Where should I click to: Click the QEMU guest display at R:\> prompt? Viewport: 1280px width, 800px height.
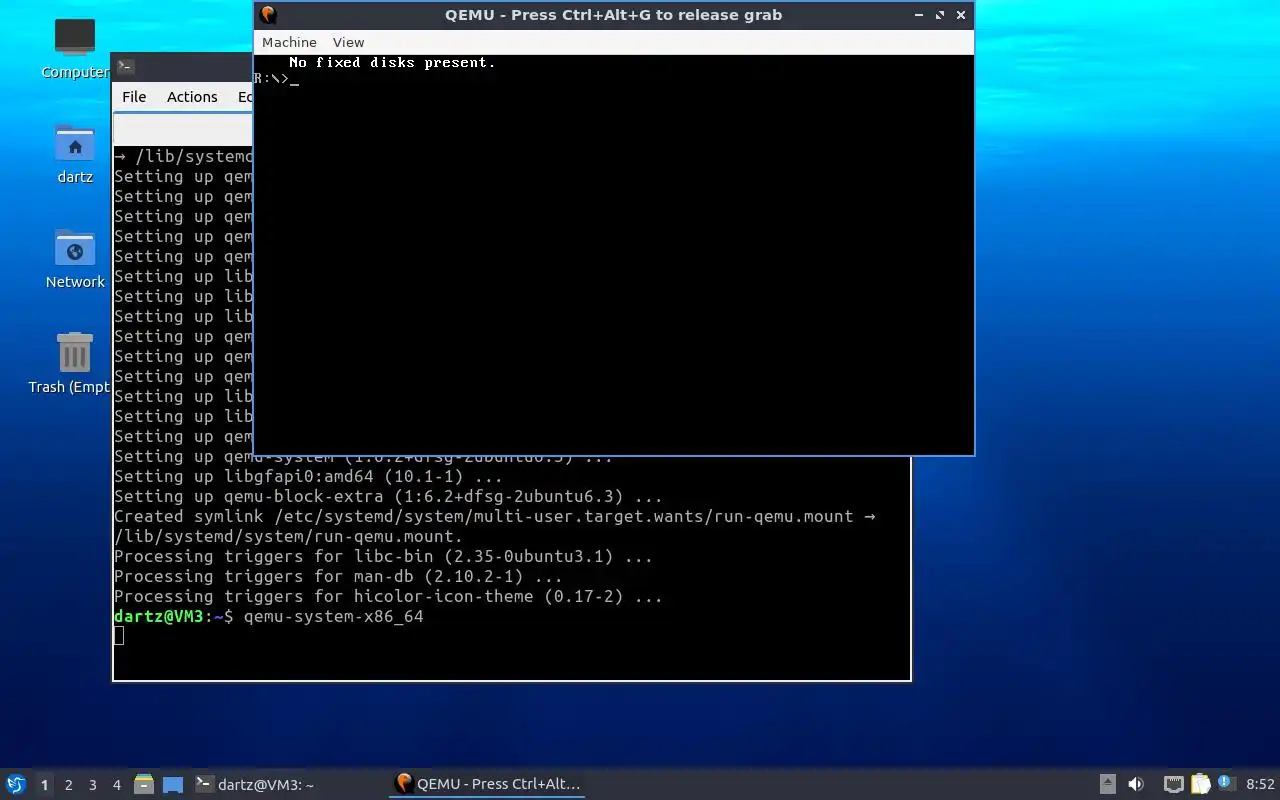(277, 78)
